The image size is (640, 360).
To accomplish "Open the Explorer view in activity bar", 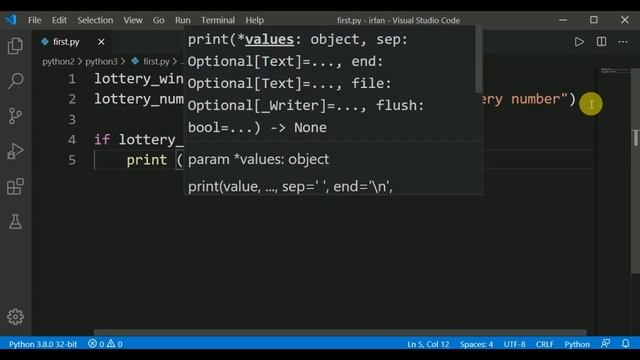I will (15, 46).
